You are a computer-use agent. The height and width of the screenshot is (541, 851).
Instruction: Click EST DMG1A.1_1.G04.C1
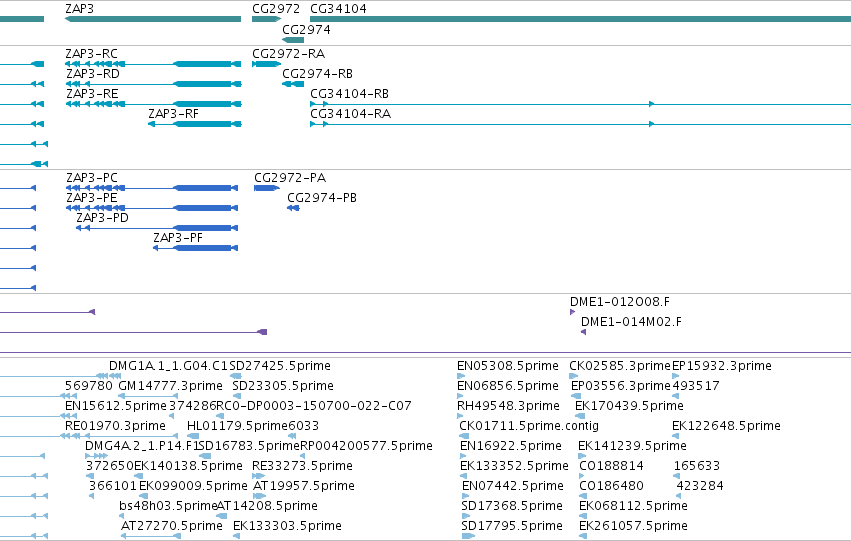168,366
